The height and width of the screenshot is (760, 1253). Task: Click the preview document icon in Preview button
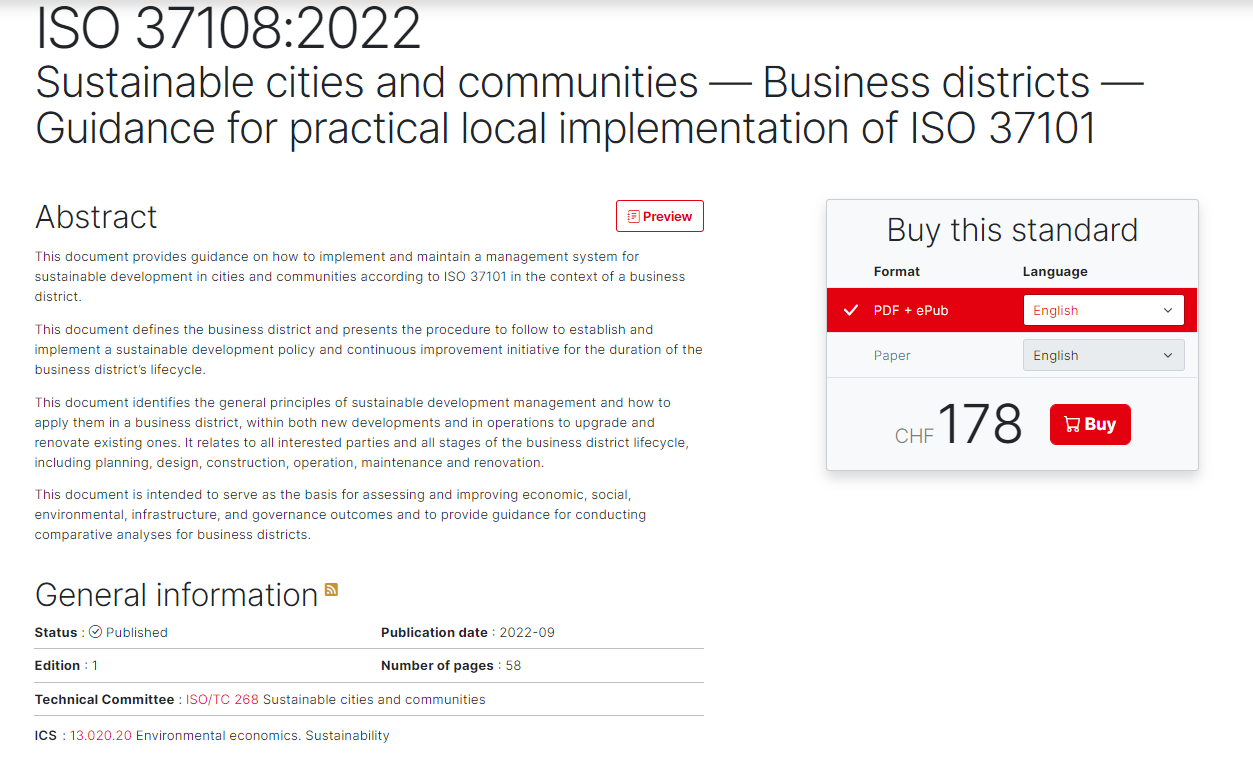[632, 216]
